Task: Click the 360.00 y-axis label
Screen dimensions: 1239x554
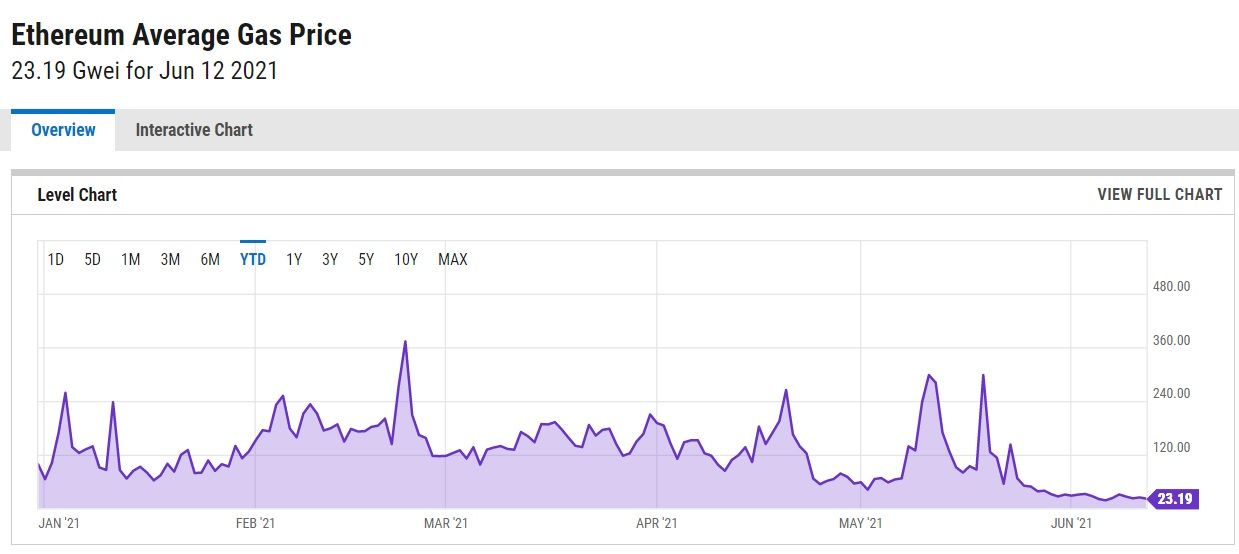Action: [x=1171, y=340]
